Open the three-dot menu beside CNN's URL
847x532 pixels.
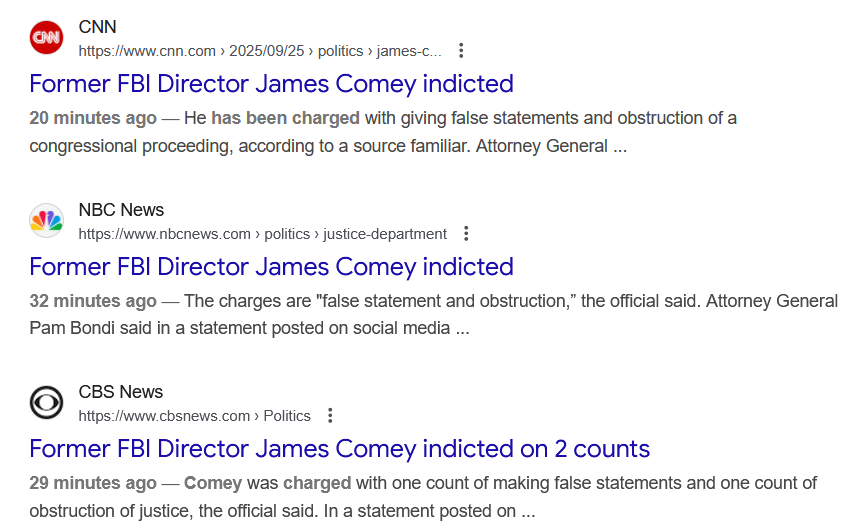[x=461, y=51]
